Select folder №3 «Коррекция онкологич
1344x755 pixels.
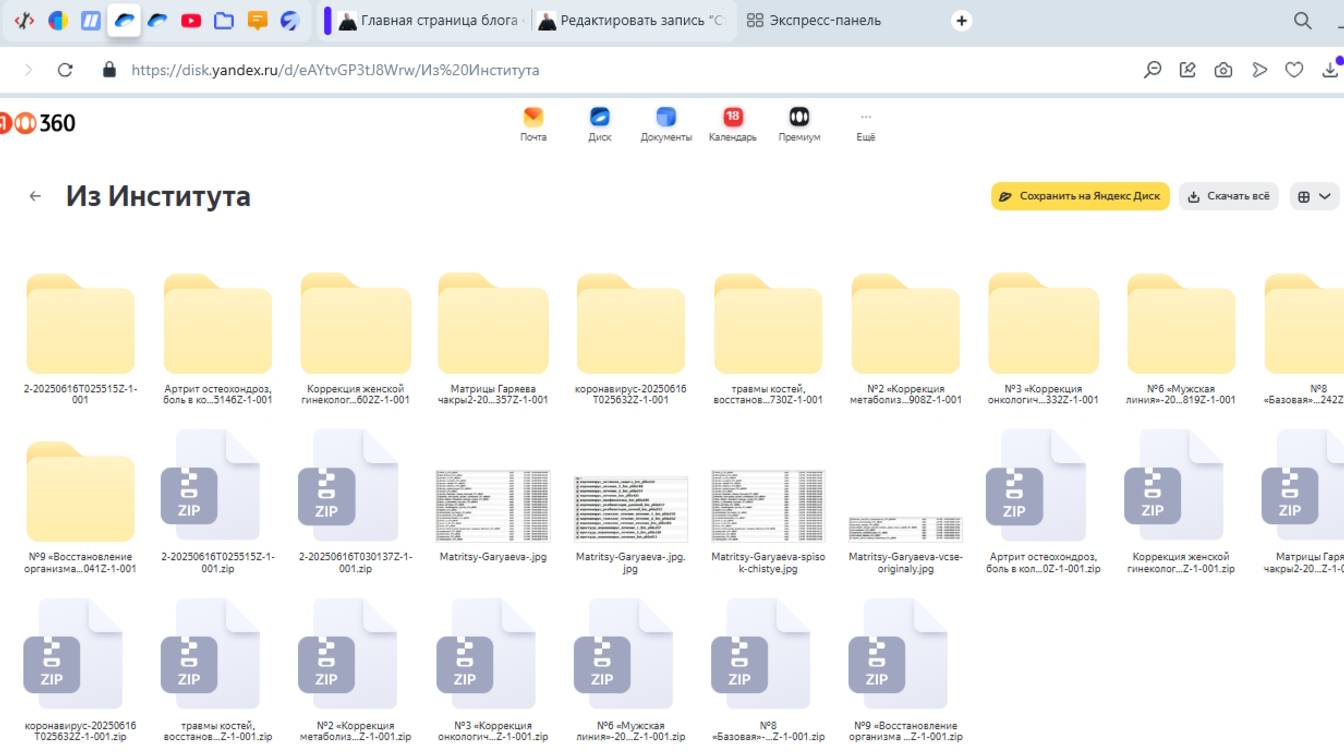pyautogui.click(x=1044, y=338)
